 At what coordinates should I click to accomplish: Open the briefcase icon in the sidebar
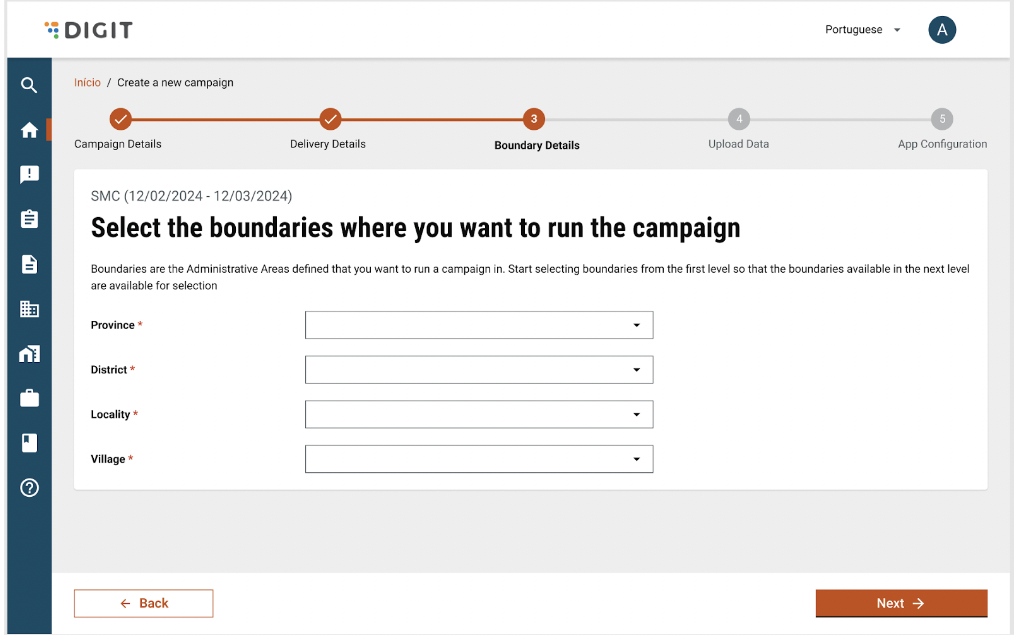29,398
